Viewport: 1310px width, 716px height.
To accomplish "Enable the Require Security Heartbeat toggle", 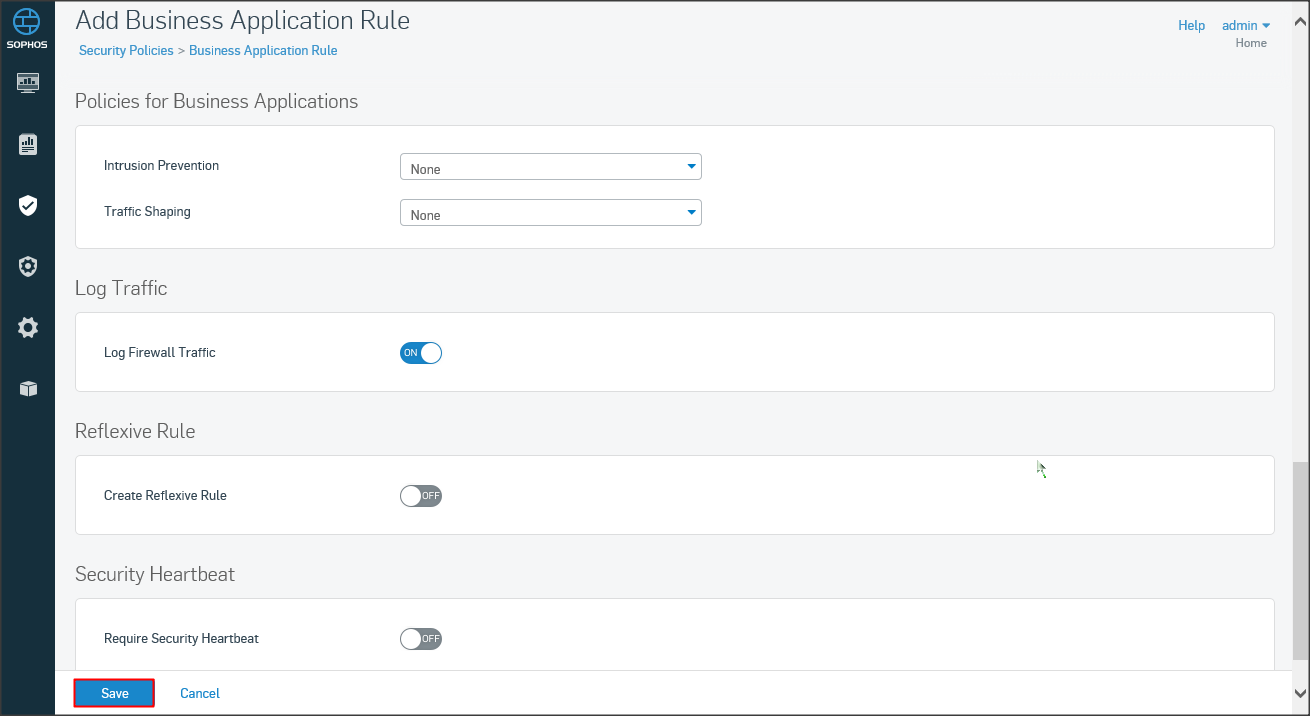I will click(421, 639).
